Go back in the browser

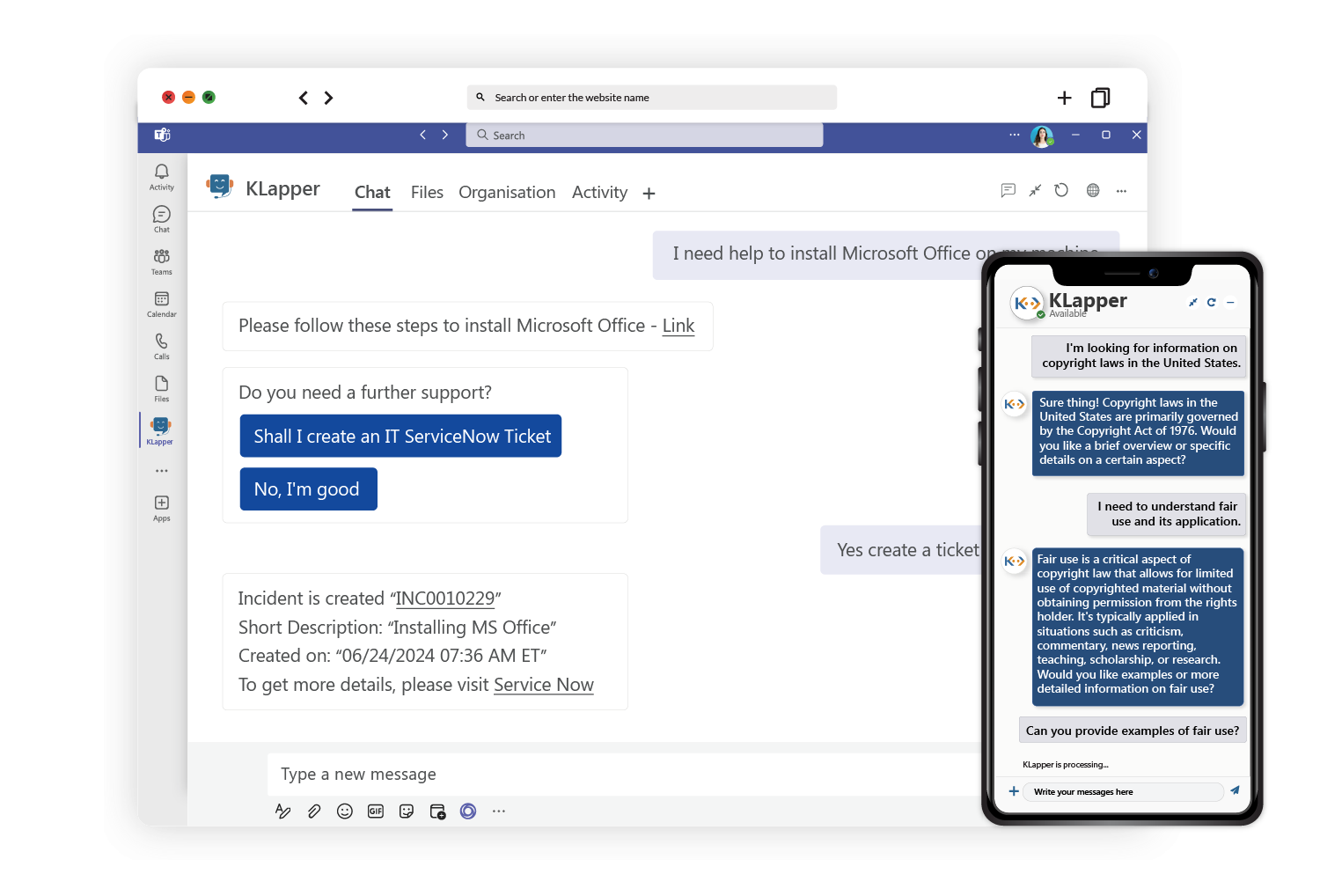tap(303, 98)
